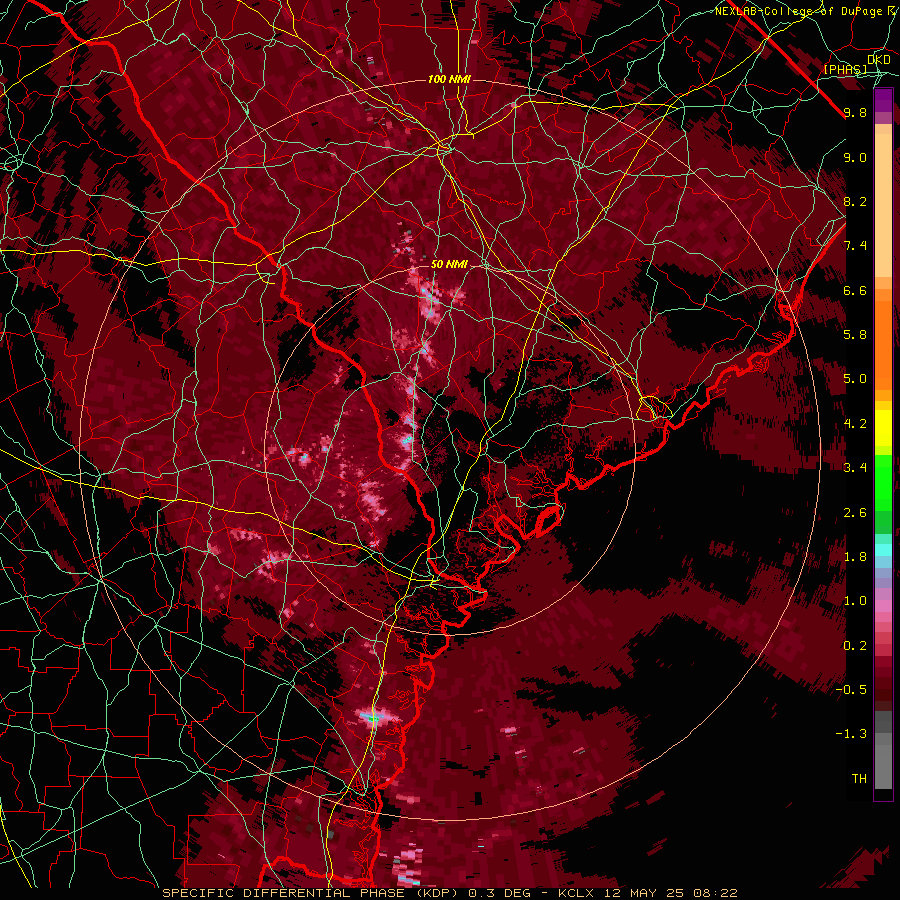Click the 1.8 value on color scale
900x900 pixels.
click(855, 557)
